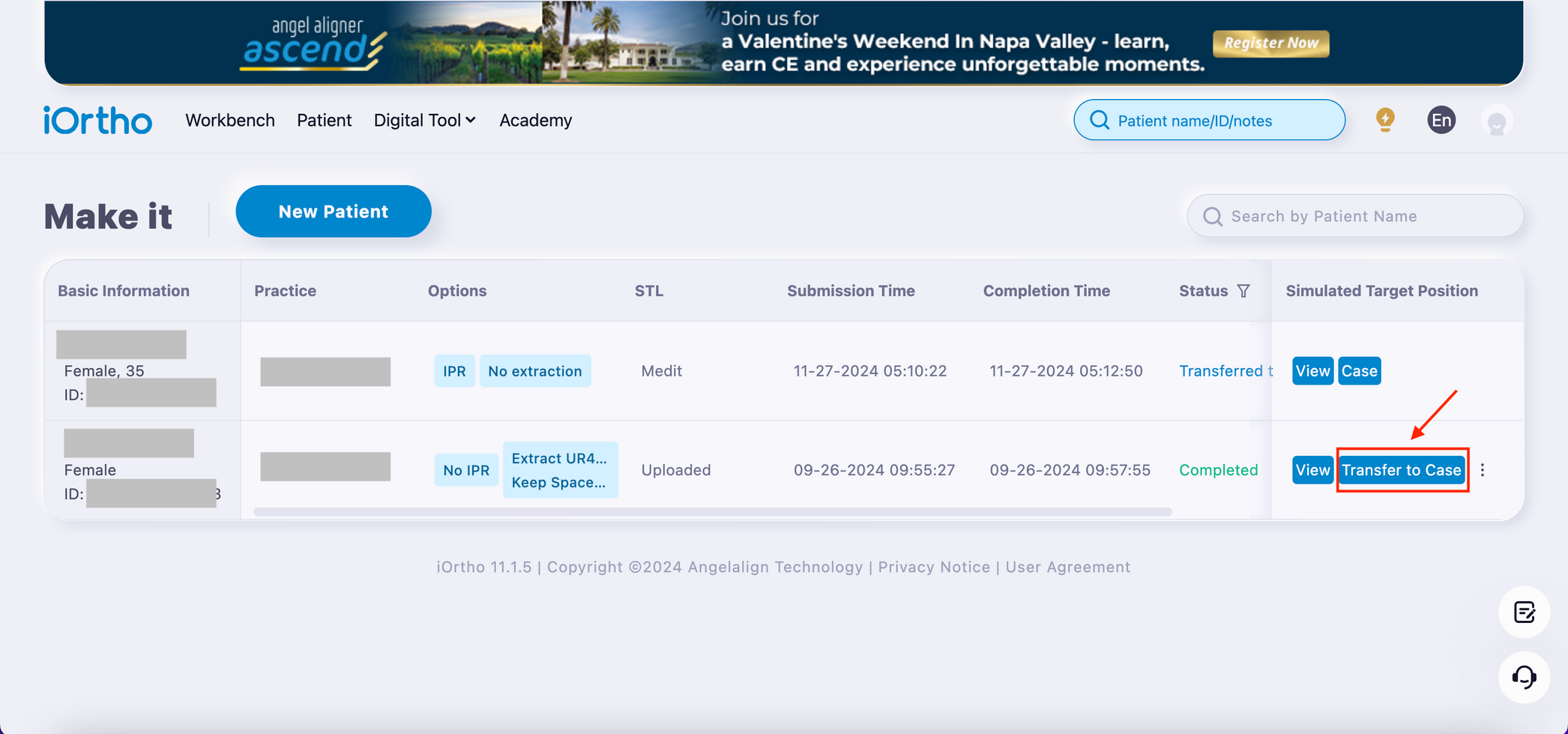This screenshot has height=734, width=1568.
Task: Expand the Digital Tool dropdown
Action: [x=425, y=120]
